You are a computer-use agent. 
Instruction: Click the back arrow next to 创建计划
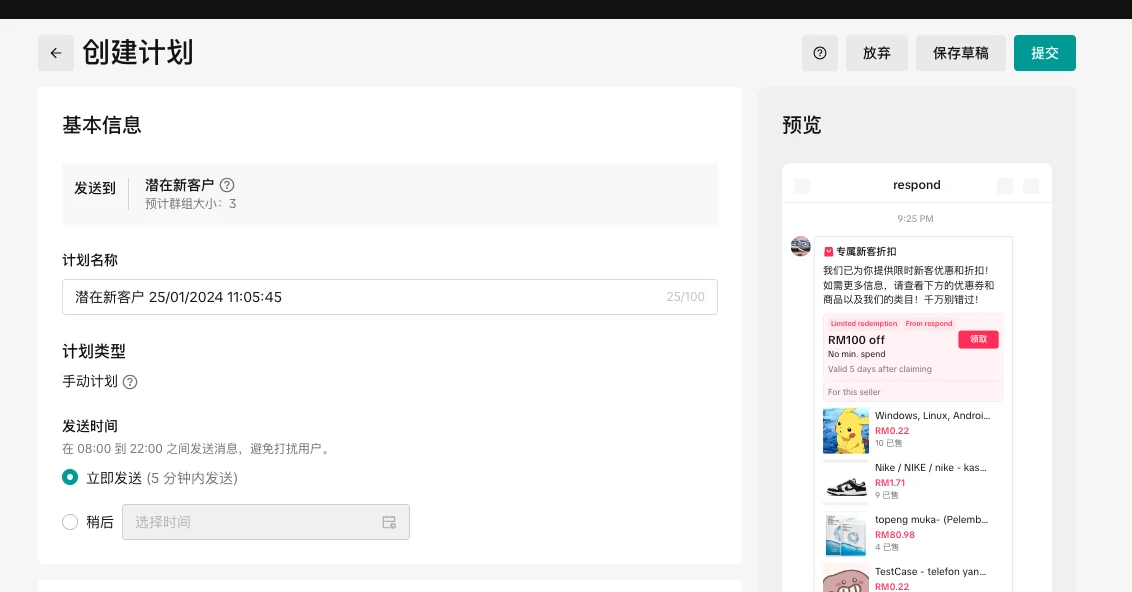tap(56, 52)
